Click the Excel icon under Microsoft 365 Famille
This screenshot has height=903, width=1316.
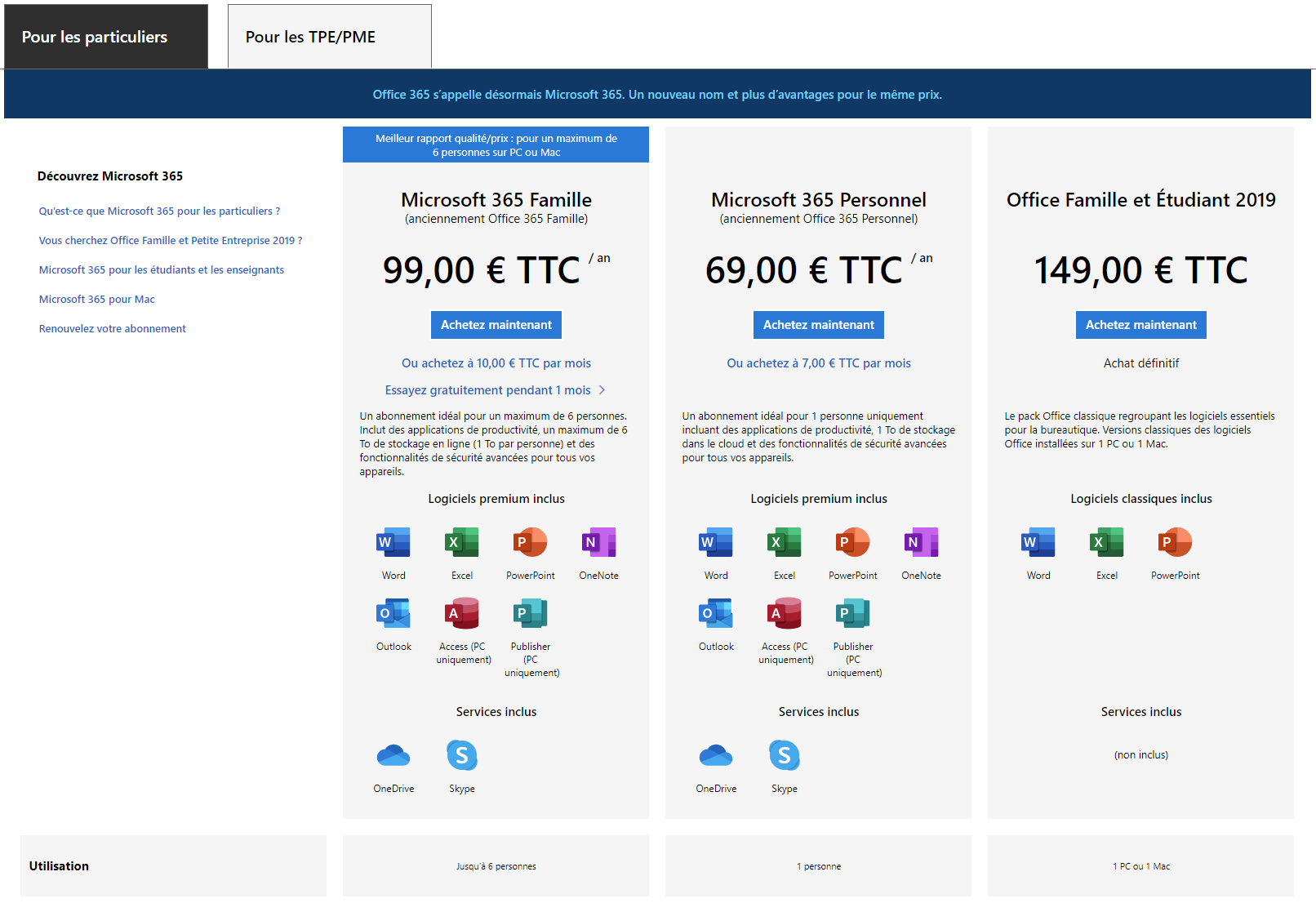click(x=462, y=542)
